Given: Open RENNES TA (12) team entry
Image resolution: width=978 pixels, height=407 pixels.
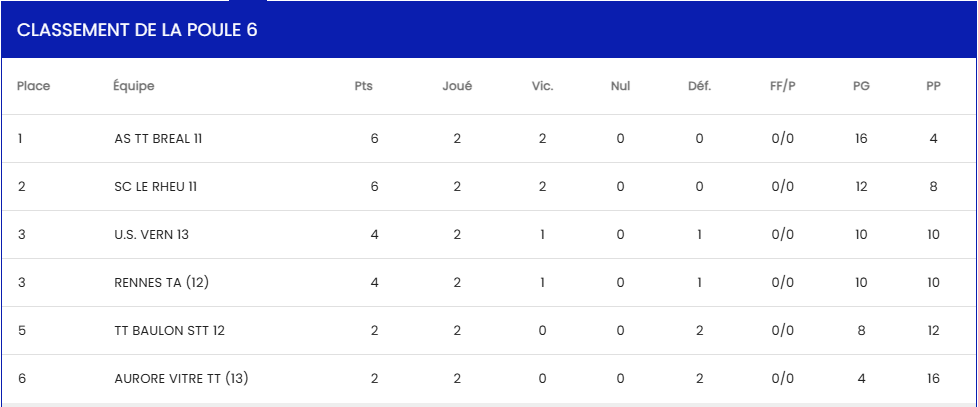Looking at the screenshot, I should (162, 282).
